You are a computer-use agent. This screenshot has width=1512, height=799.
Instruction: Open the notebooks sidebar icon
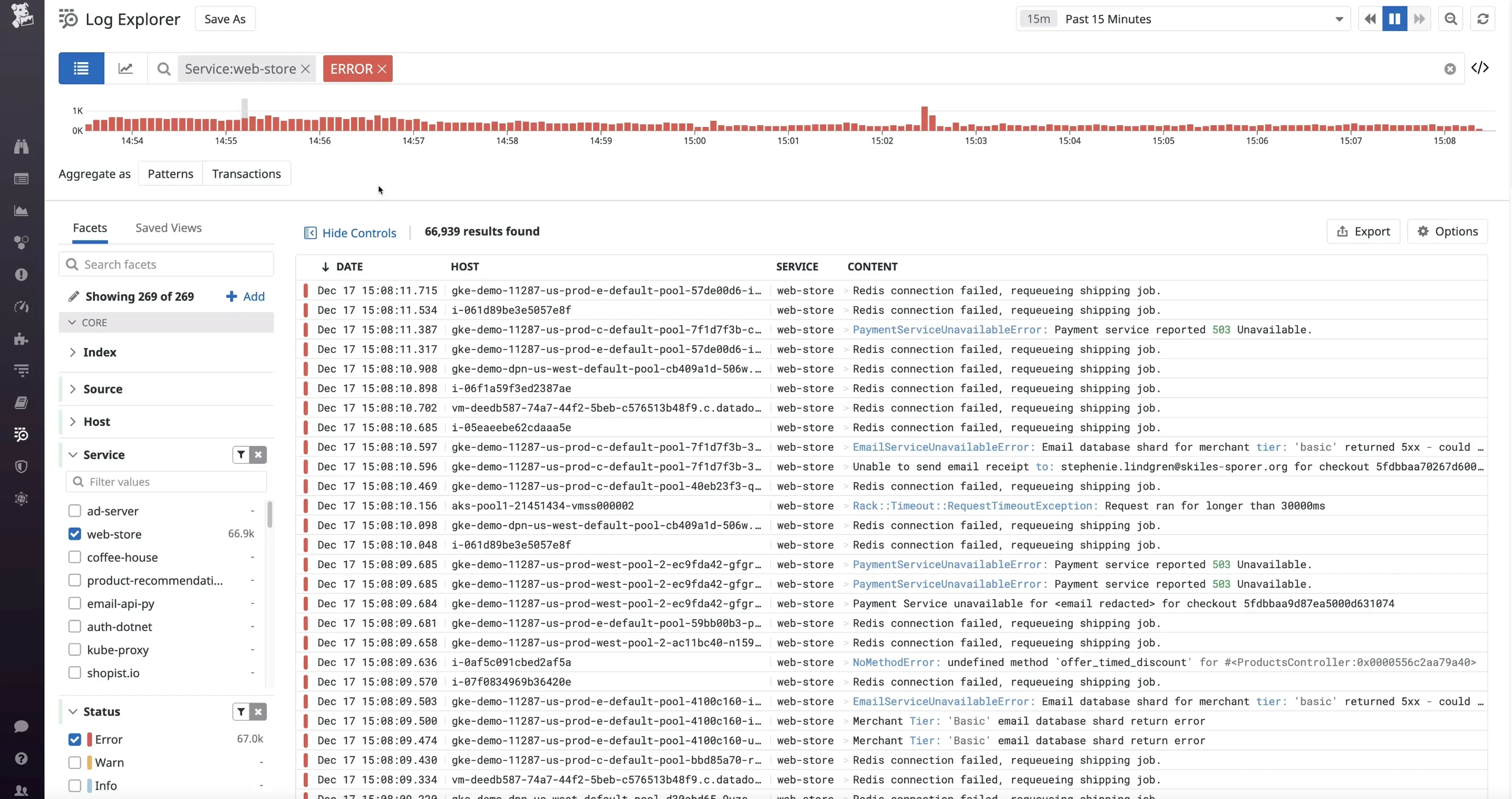click(21, 403)
